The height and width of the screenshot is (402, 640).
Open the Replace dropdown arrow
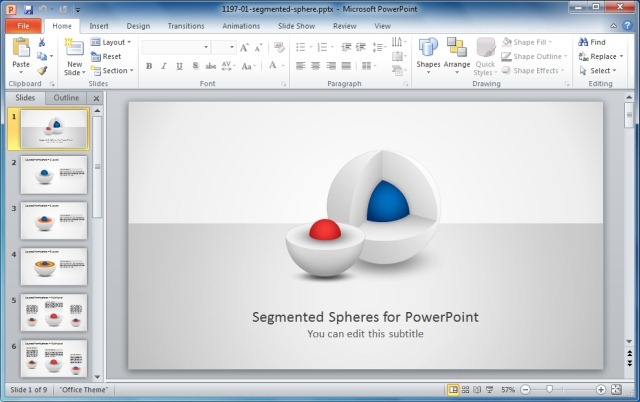(622, 56)
